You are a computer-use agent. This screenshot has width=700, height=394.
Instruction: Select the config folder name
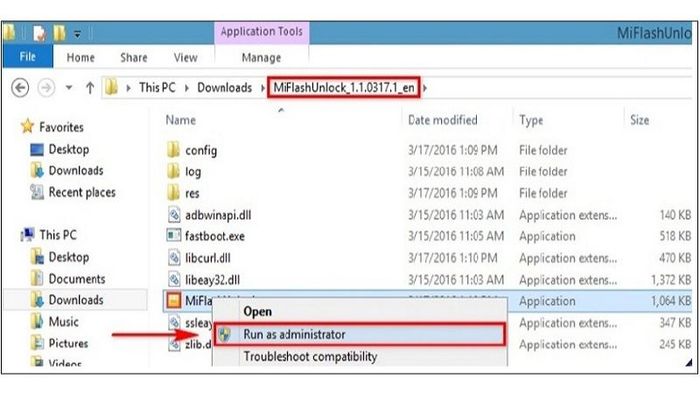pos(201,150)
